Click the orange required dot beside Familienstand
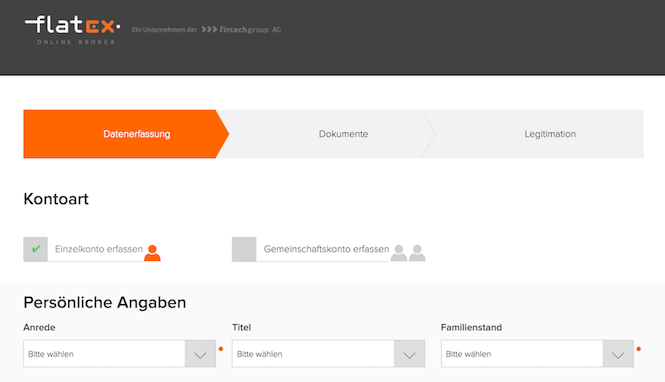This screenshot has height=382, width=665. pyautogui.click(x=639, y=349)
